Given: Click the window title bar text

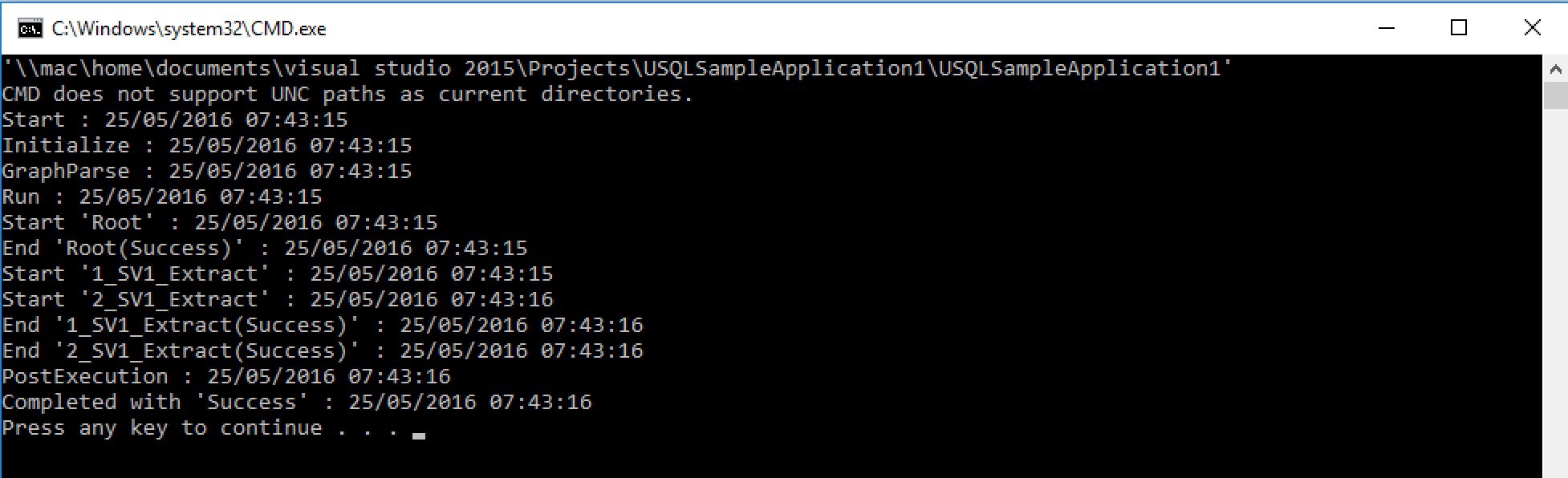Looking at the screenshot, I should point(189,29).
